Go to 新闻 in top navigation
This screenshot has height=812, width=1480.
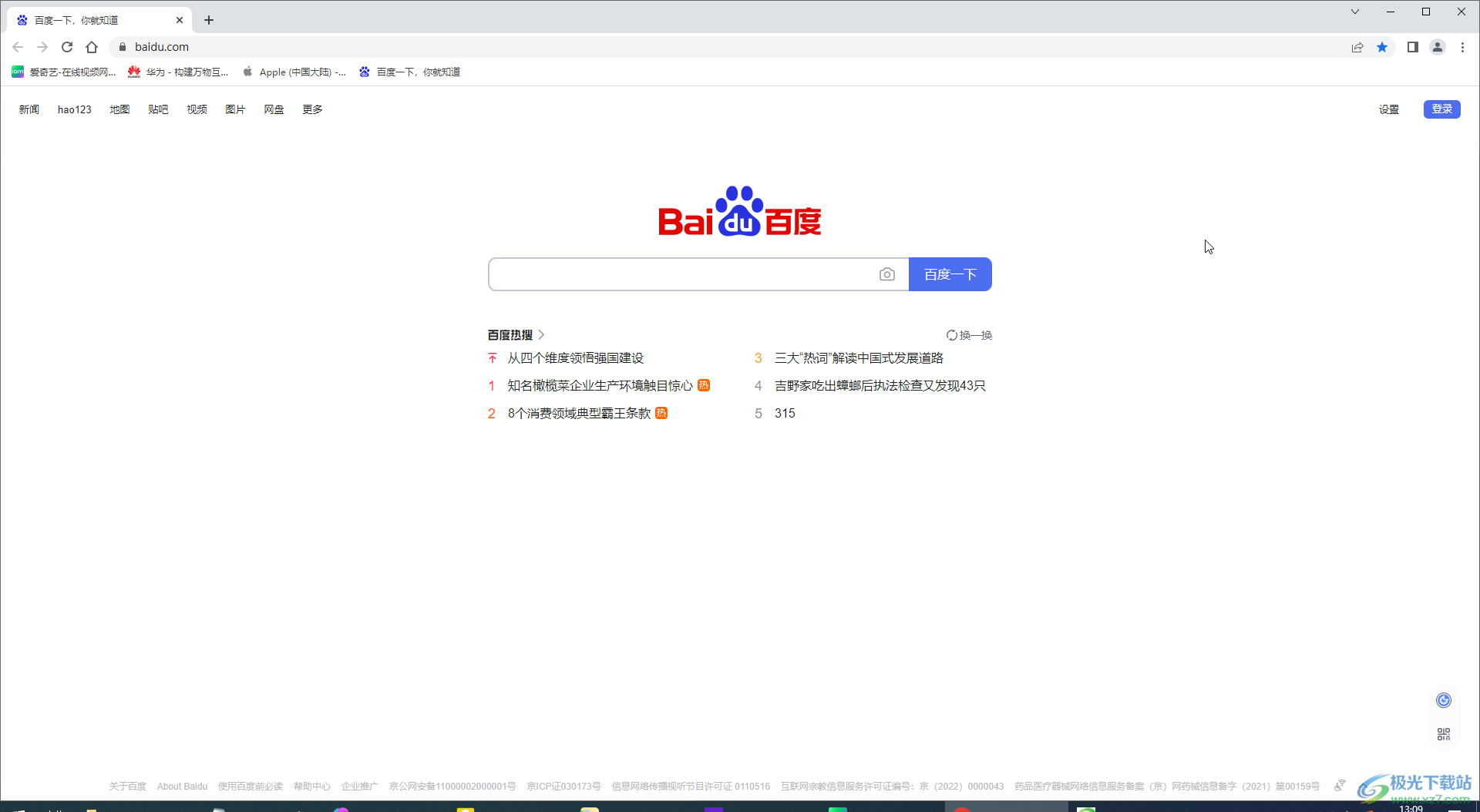pyautogui.click(x=29, y=109)
